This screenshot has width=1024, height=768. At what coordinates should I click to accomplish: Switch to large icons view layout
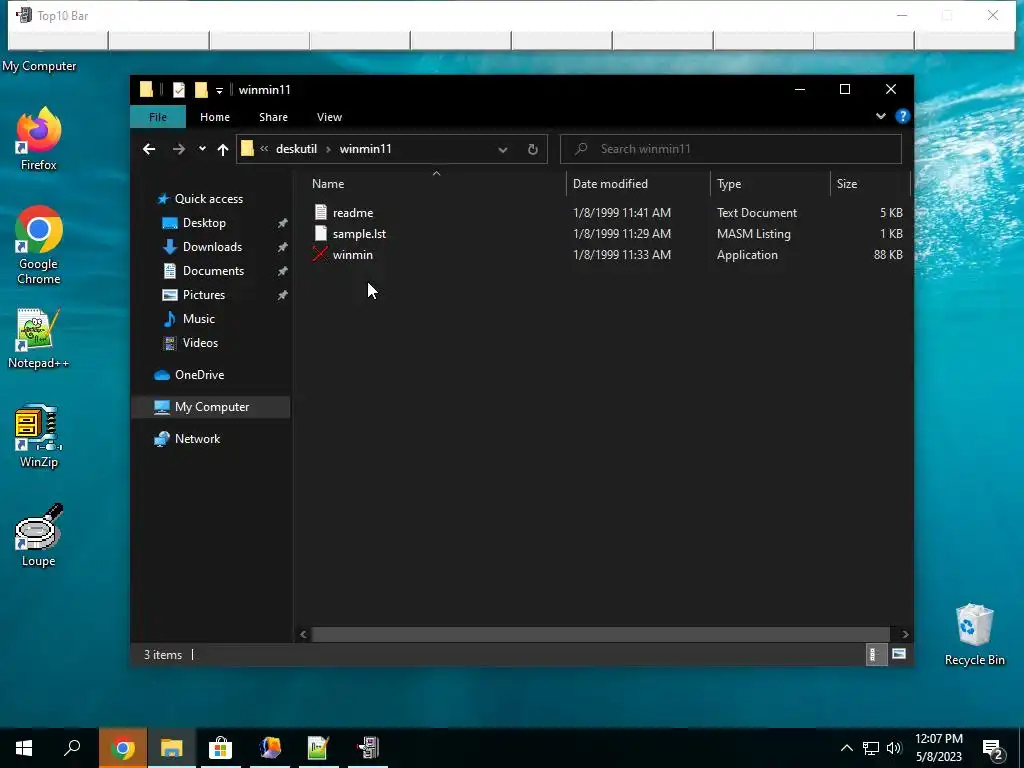(x=899, y=654)
